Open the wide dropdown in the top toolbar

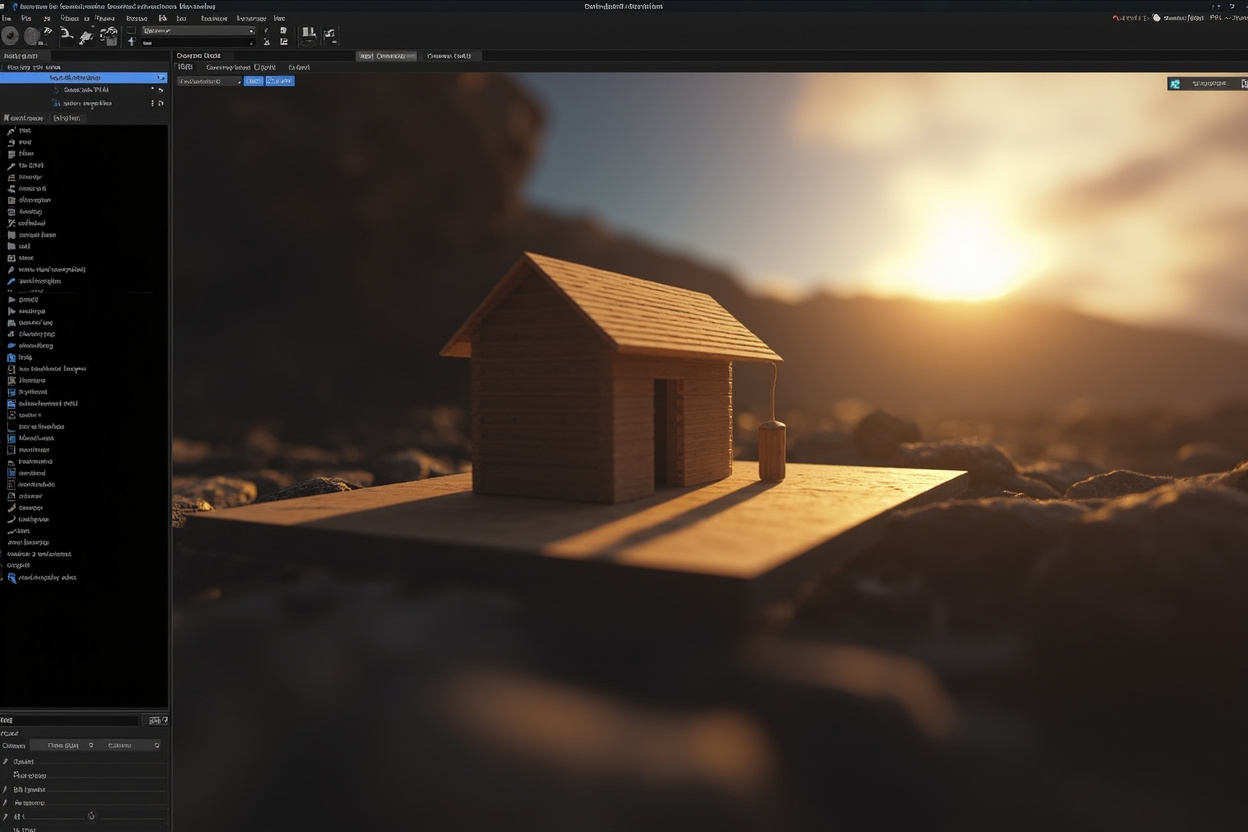click(198, 31)
